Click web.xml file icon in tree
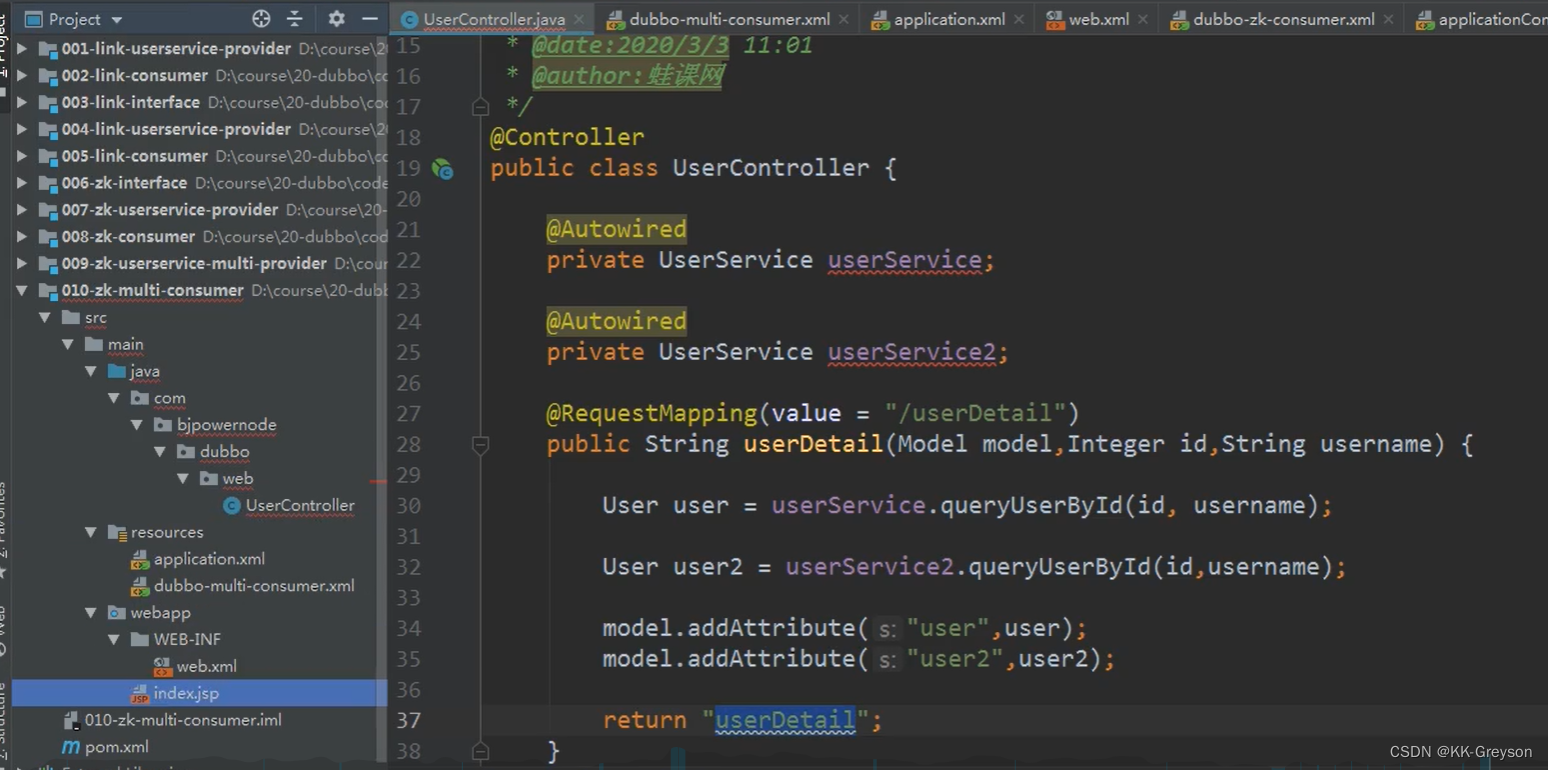The height and width of the screenshot is (770, 1548). point(163,667)
